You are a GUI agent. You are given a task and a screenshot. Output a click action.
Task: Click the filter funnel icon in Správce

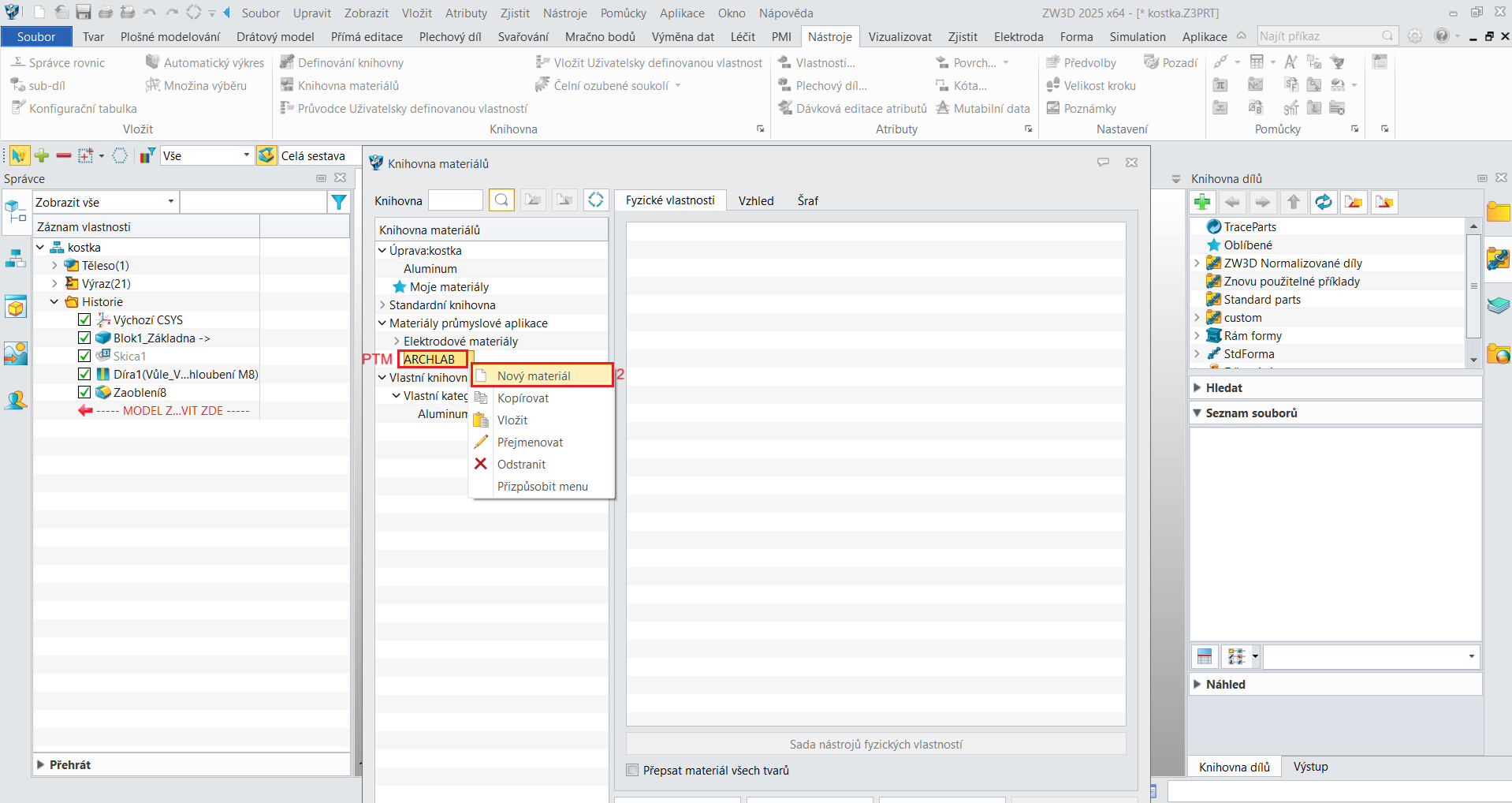coord(338,203)
